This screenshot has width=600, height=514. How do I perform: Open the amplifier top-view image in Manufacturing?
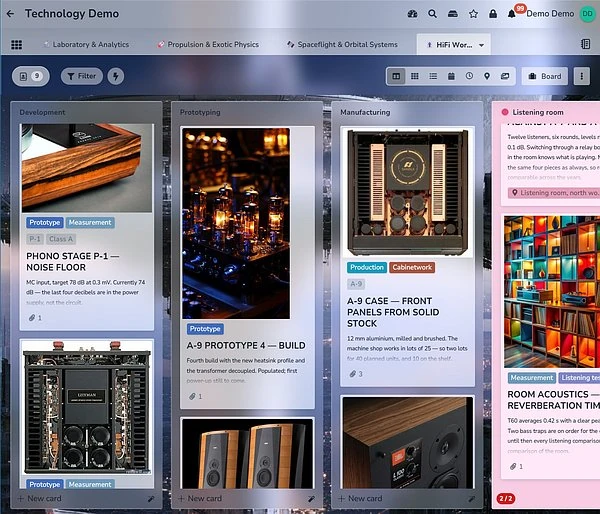(408, 193)
